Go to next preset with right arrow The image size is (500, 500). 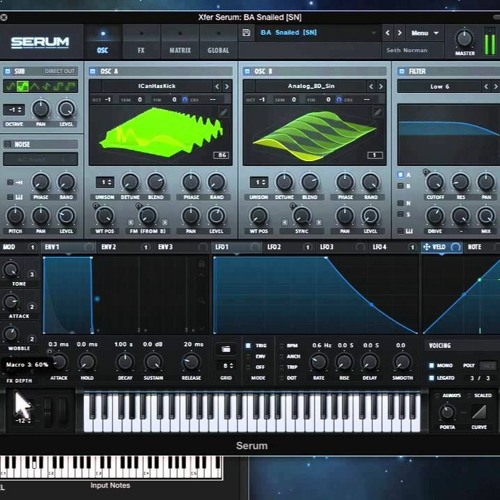click(x=399, y=33)
